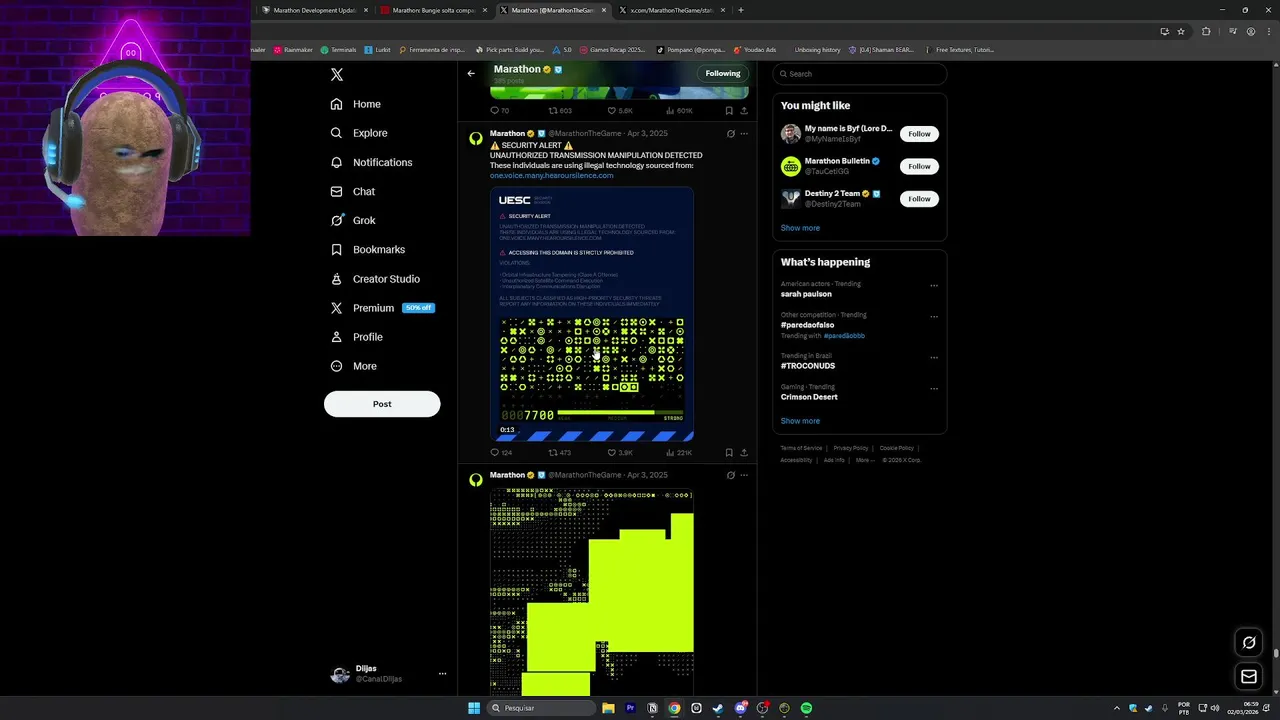Follow Destiny 2 Team
This screenshot has width=1280, height=720.
919,199
